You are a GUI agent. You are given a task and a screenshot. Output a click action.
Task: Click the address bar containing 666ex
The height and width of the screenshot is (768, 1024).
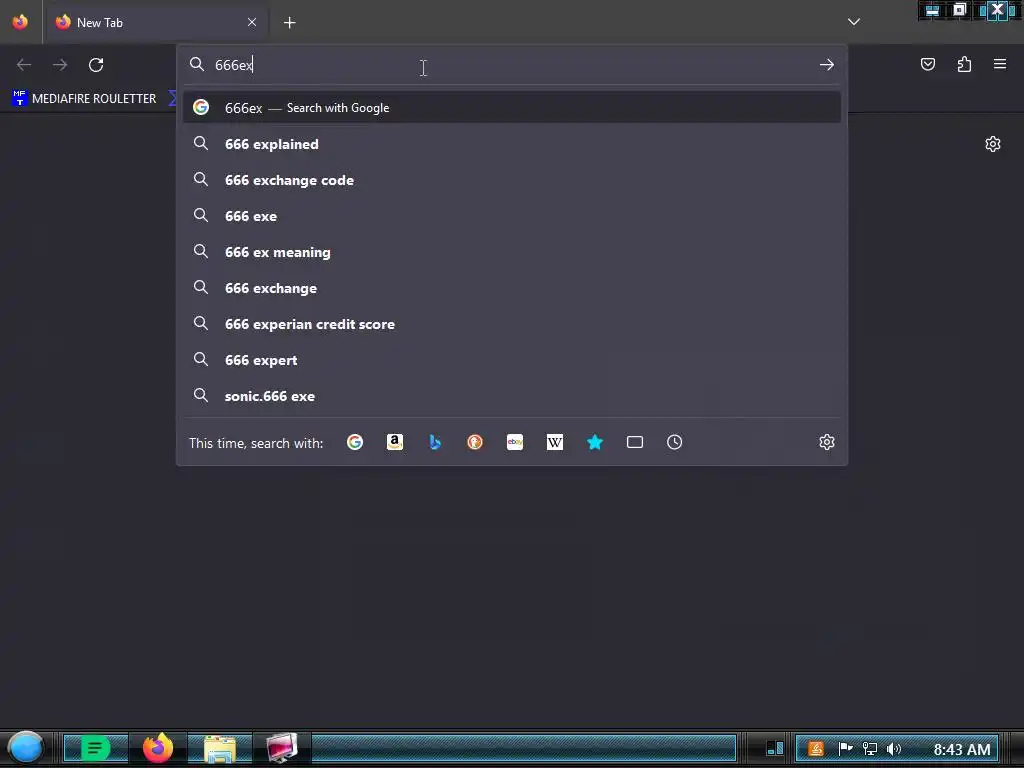tap(512, 65)
